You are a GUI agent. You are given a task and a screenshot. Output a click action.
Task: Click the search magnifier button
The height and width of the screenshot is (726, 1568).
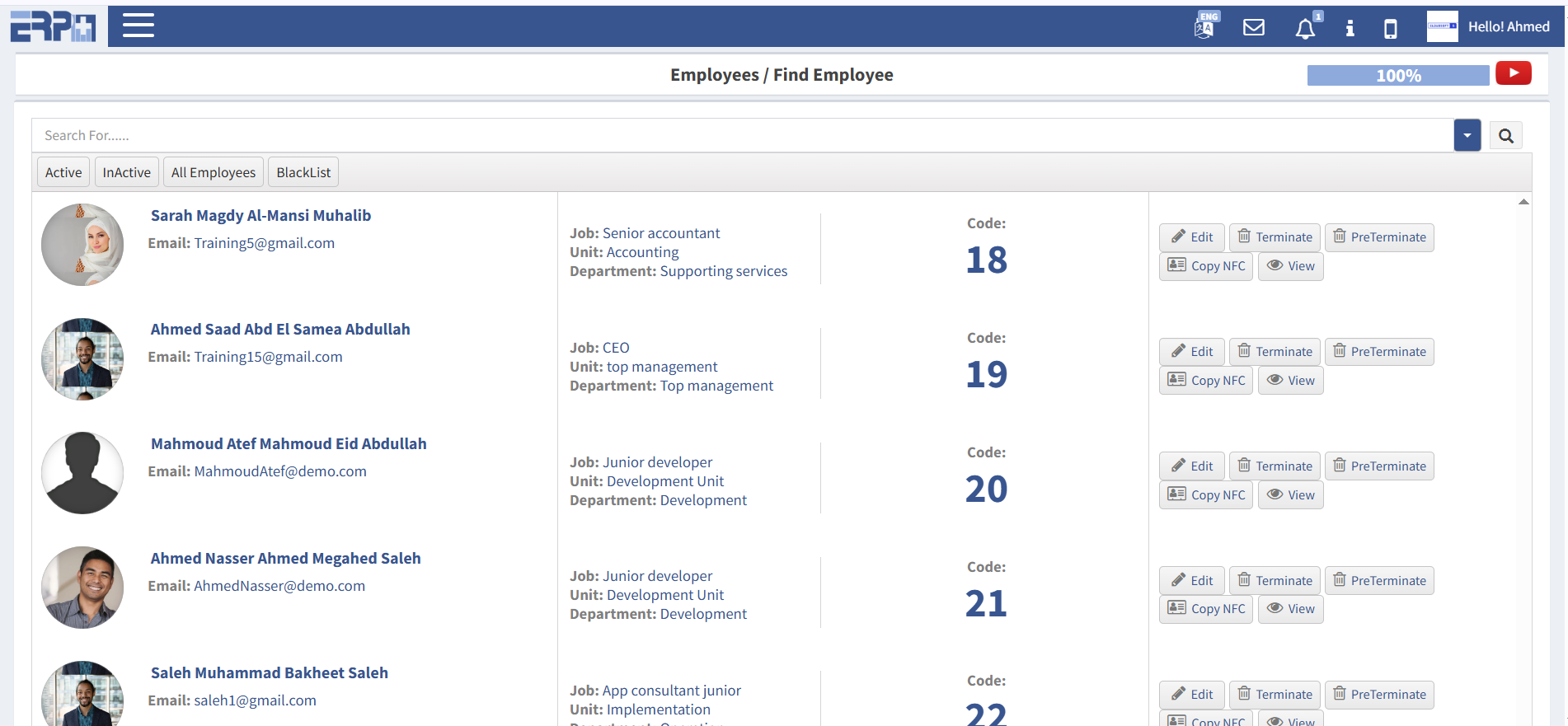1505,136
